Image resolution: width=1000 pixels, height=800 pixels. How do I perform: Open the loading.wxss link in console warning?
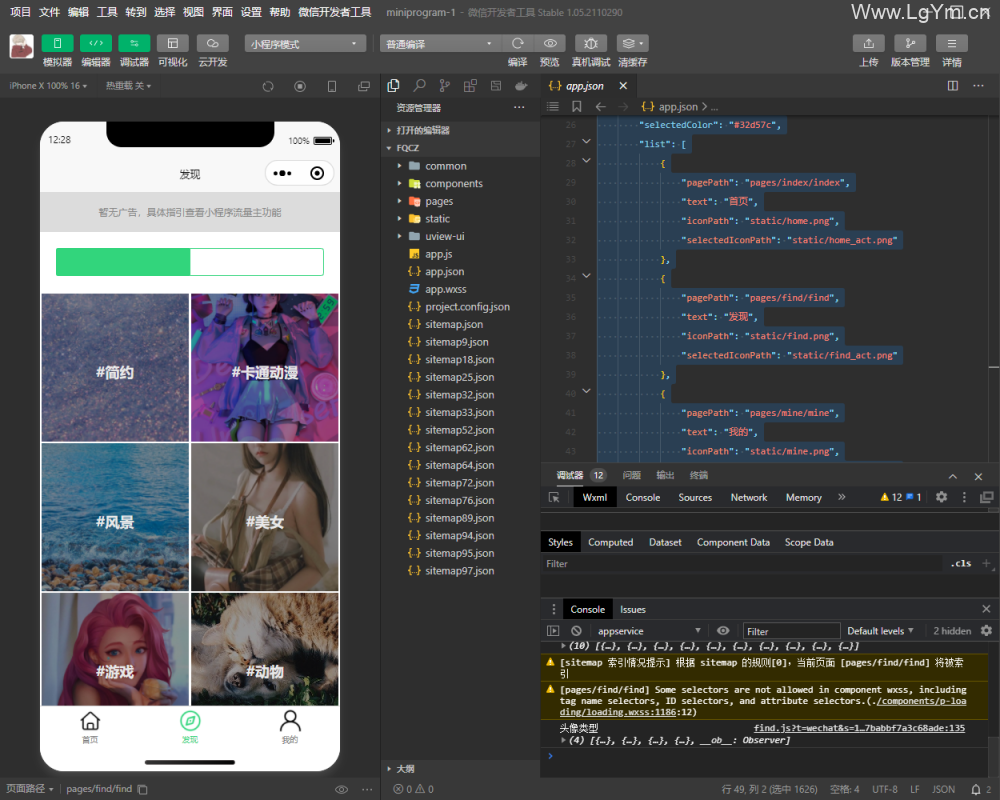coord(763,706)
